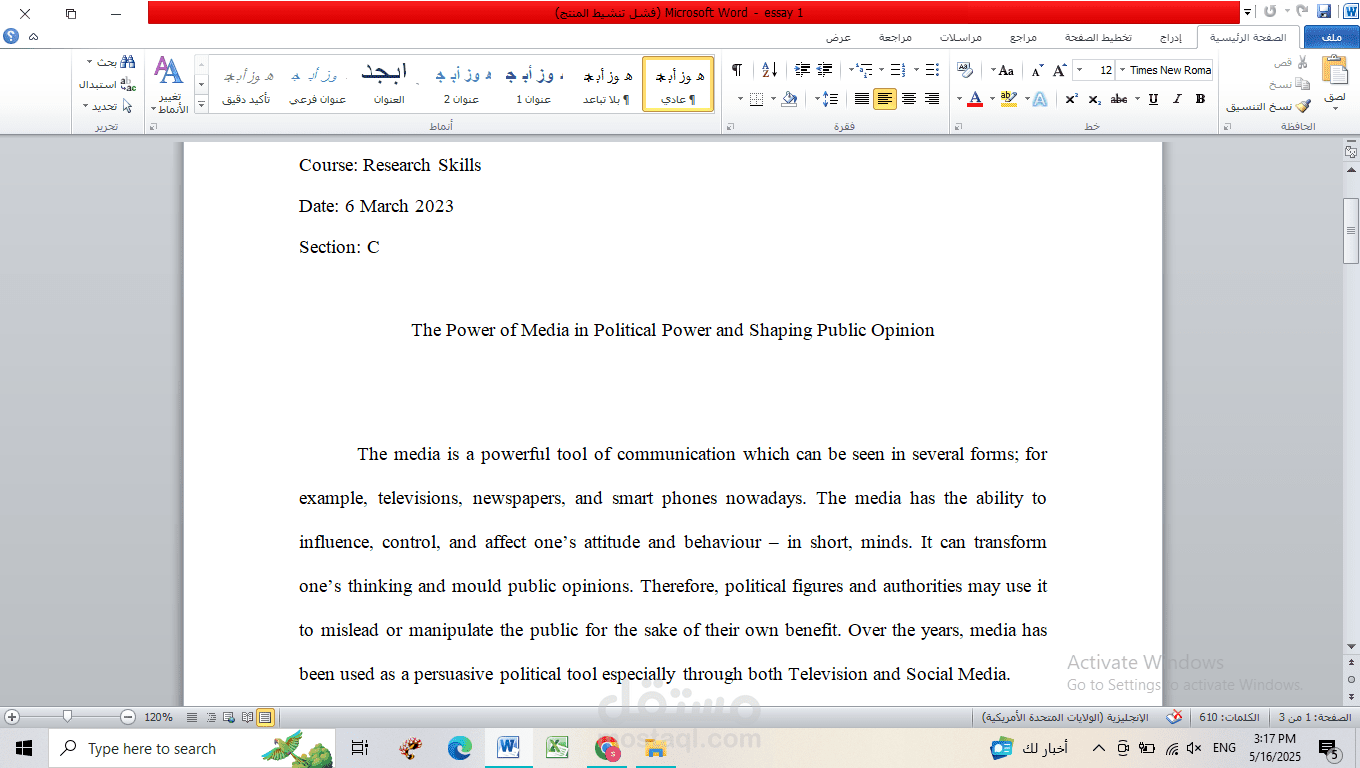Apply the No Spacing (بلا تباعد) style
Viewport: 1360px width, 768px height.
click(x=608, y=84)
